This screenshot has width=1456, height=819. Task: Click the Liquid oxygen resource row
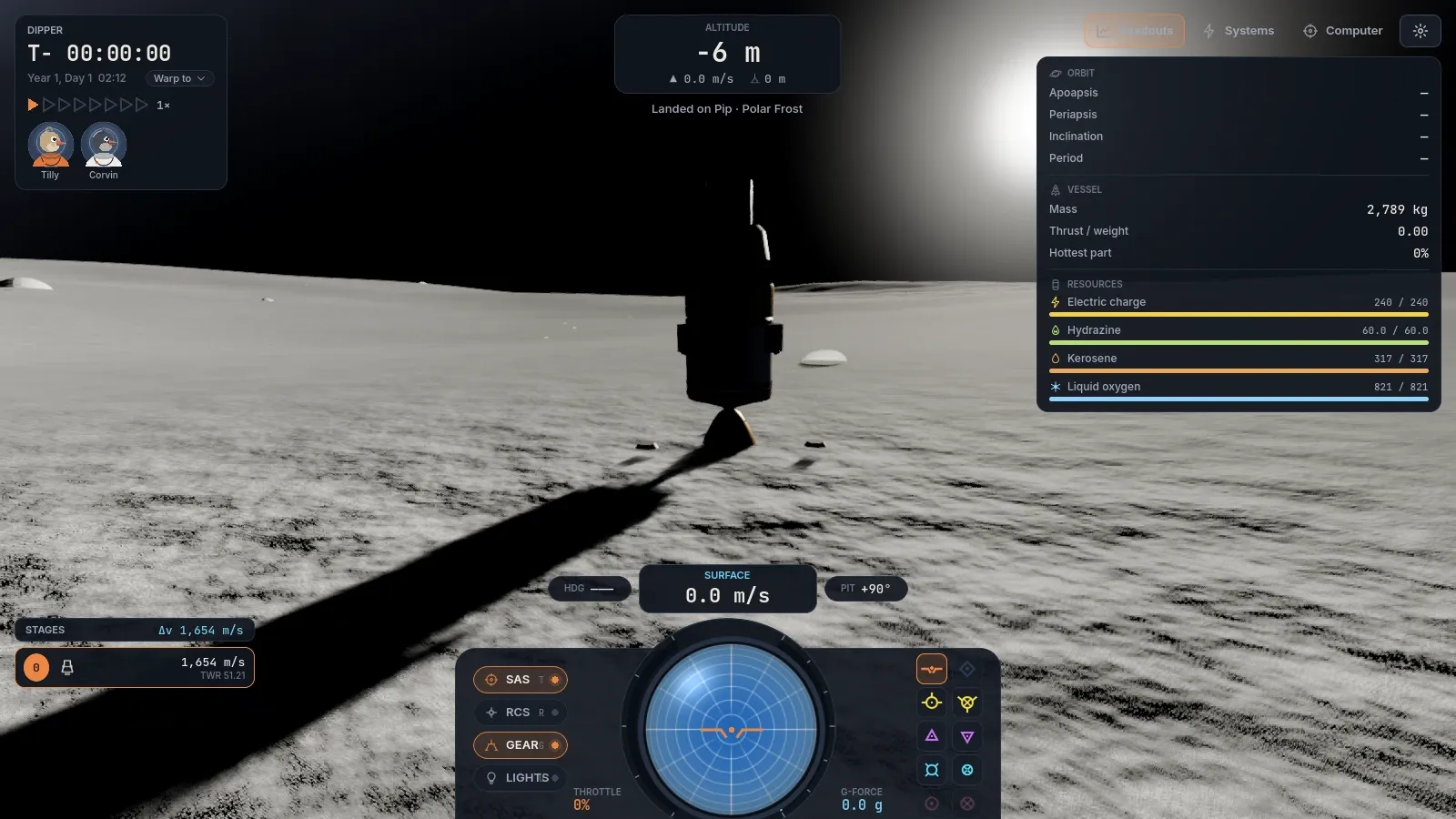1239,390
